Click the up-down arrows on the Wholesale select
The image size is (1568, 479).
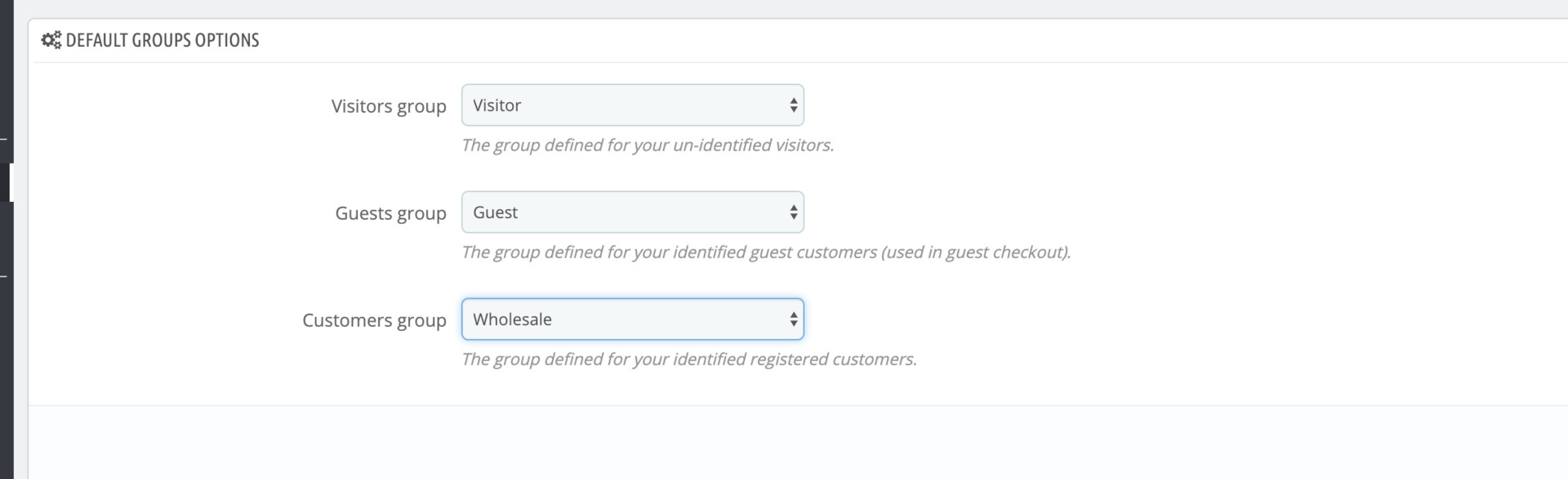(x=793, y=320)
